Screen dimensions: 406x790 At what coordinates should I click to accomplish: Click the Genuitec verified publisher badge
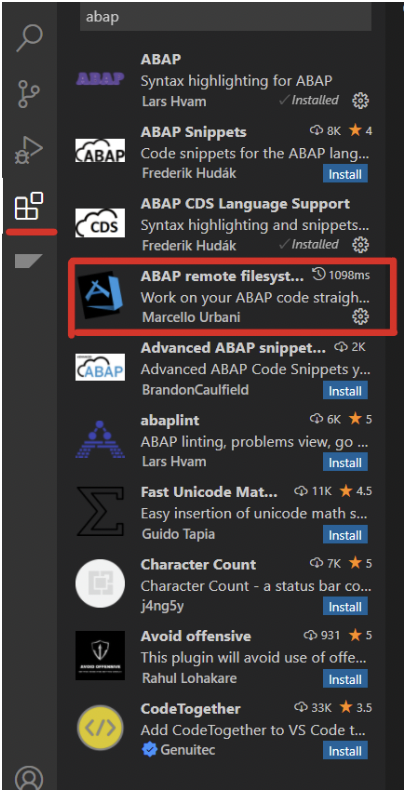tap(149, 750)
